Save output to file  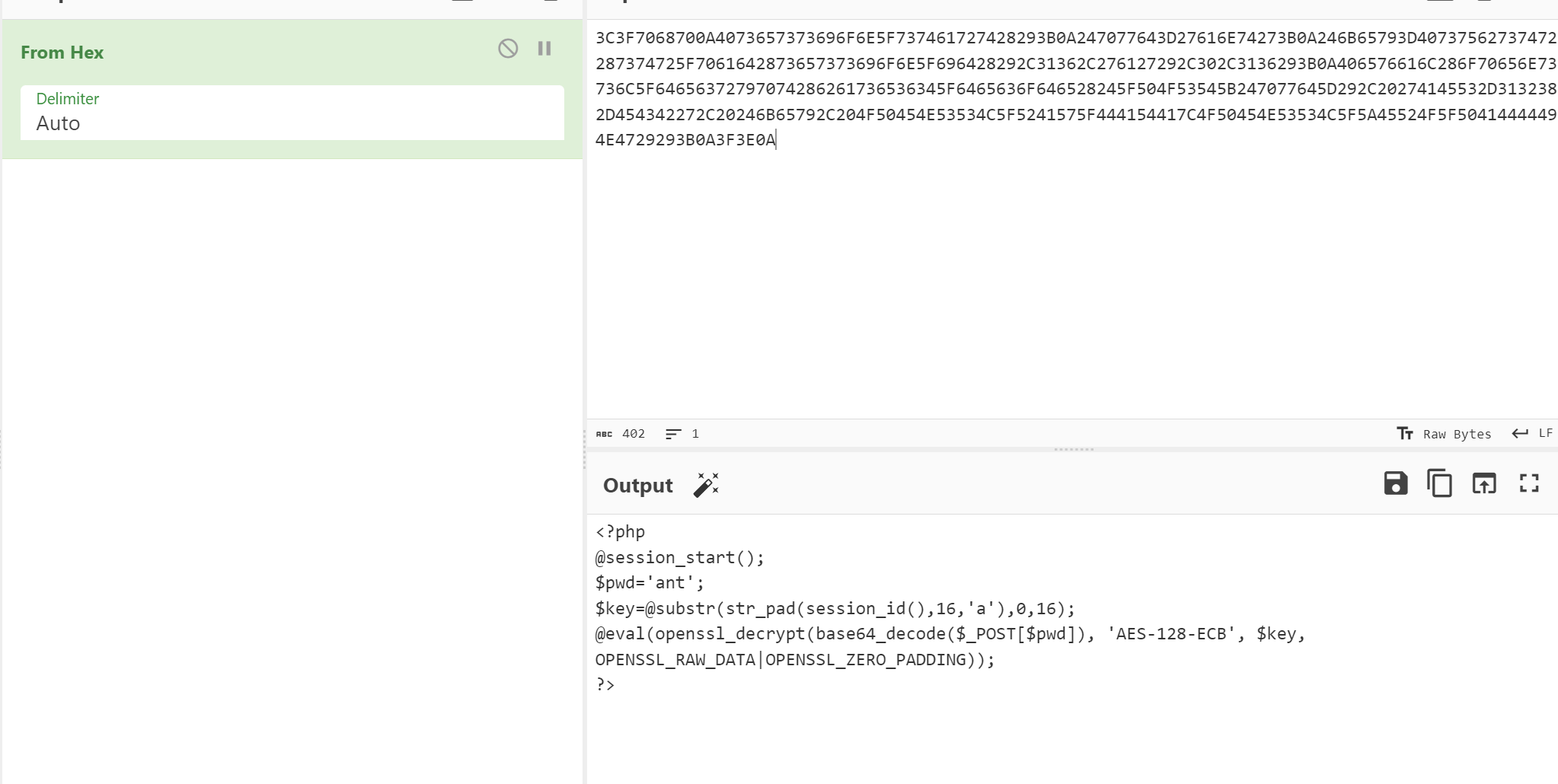(x=1395, y=483)
